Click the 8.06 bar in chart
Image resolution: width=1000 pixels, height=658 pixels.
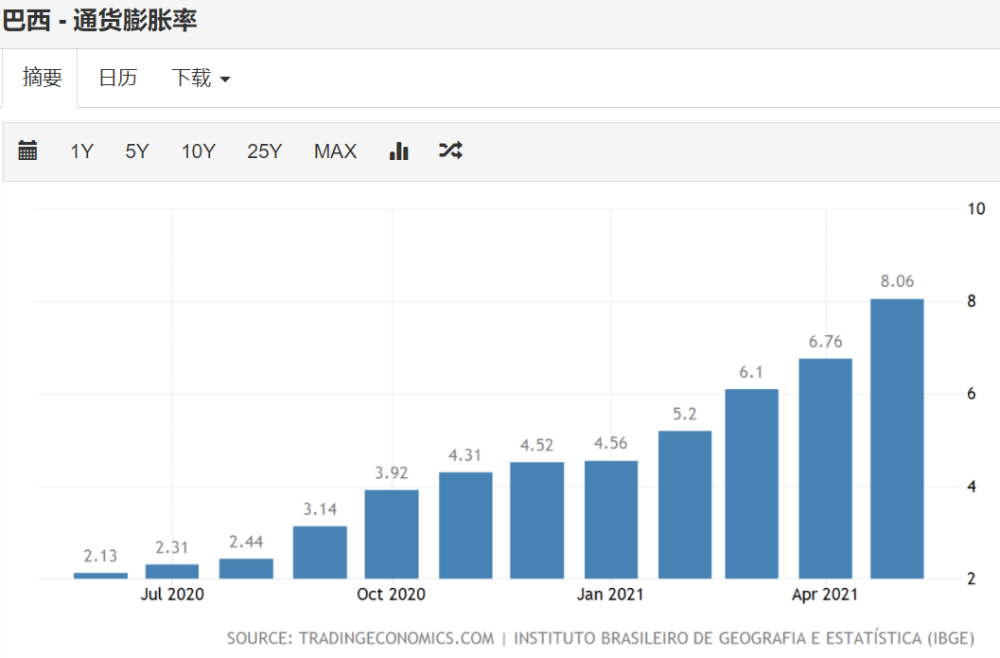click(x=897, y=439)
